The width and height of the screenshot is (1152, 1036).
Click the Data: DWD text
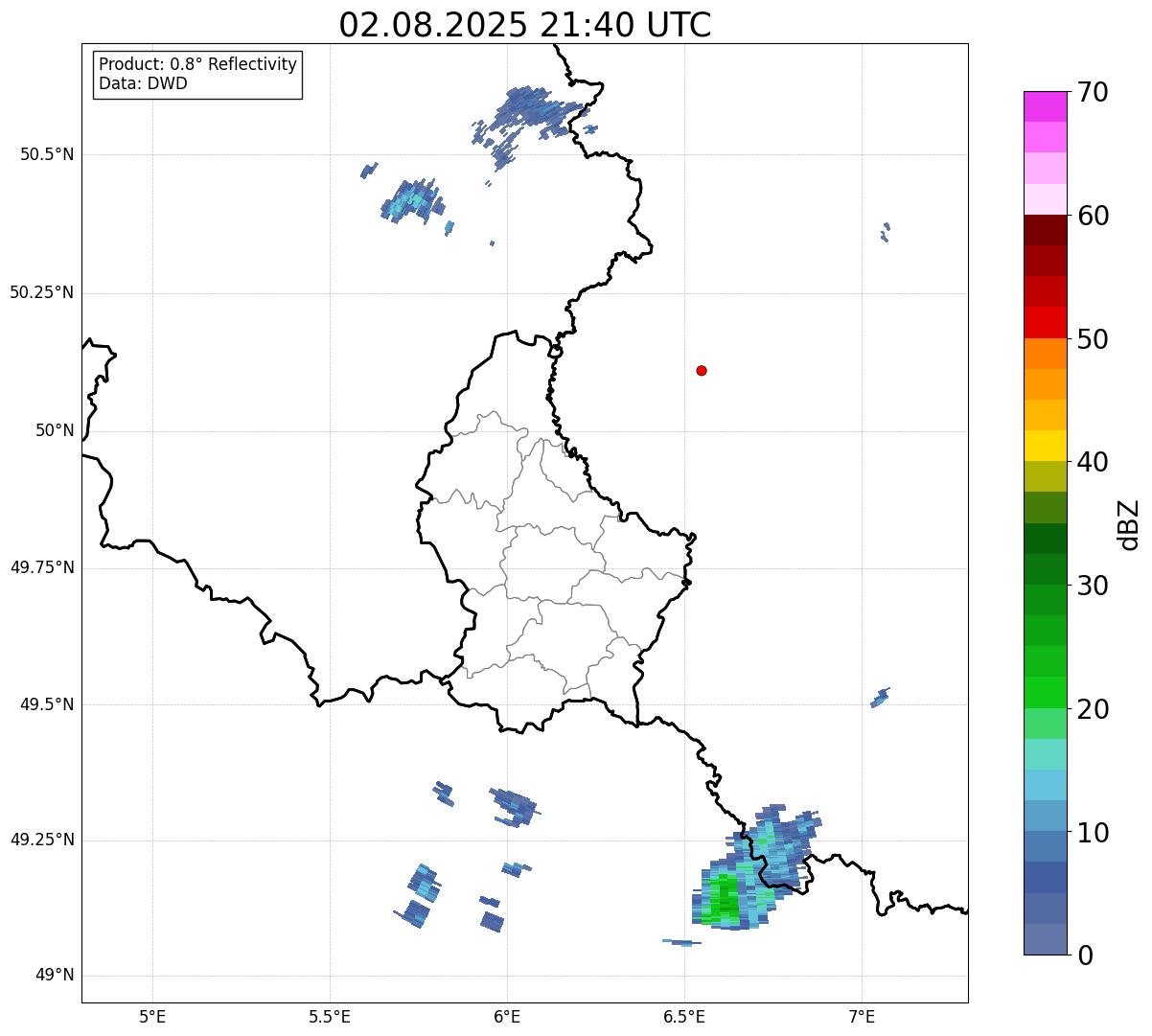pyautogui.click(x=143, y=83)
